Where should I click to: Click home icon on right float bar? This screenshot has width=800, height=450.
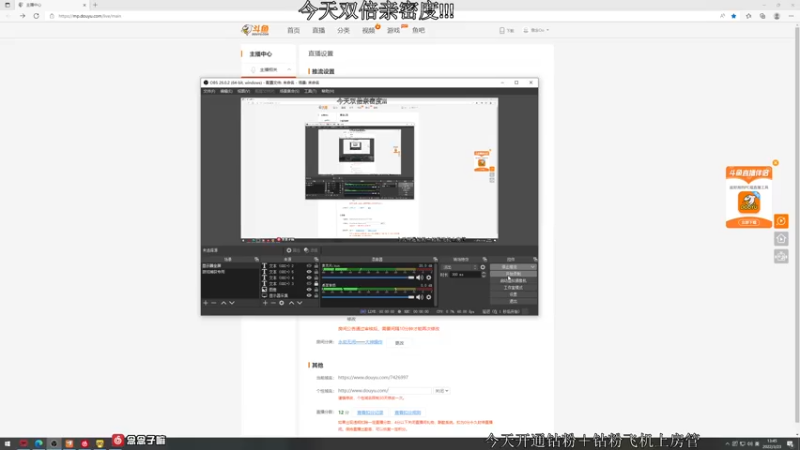coord(781,239)
